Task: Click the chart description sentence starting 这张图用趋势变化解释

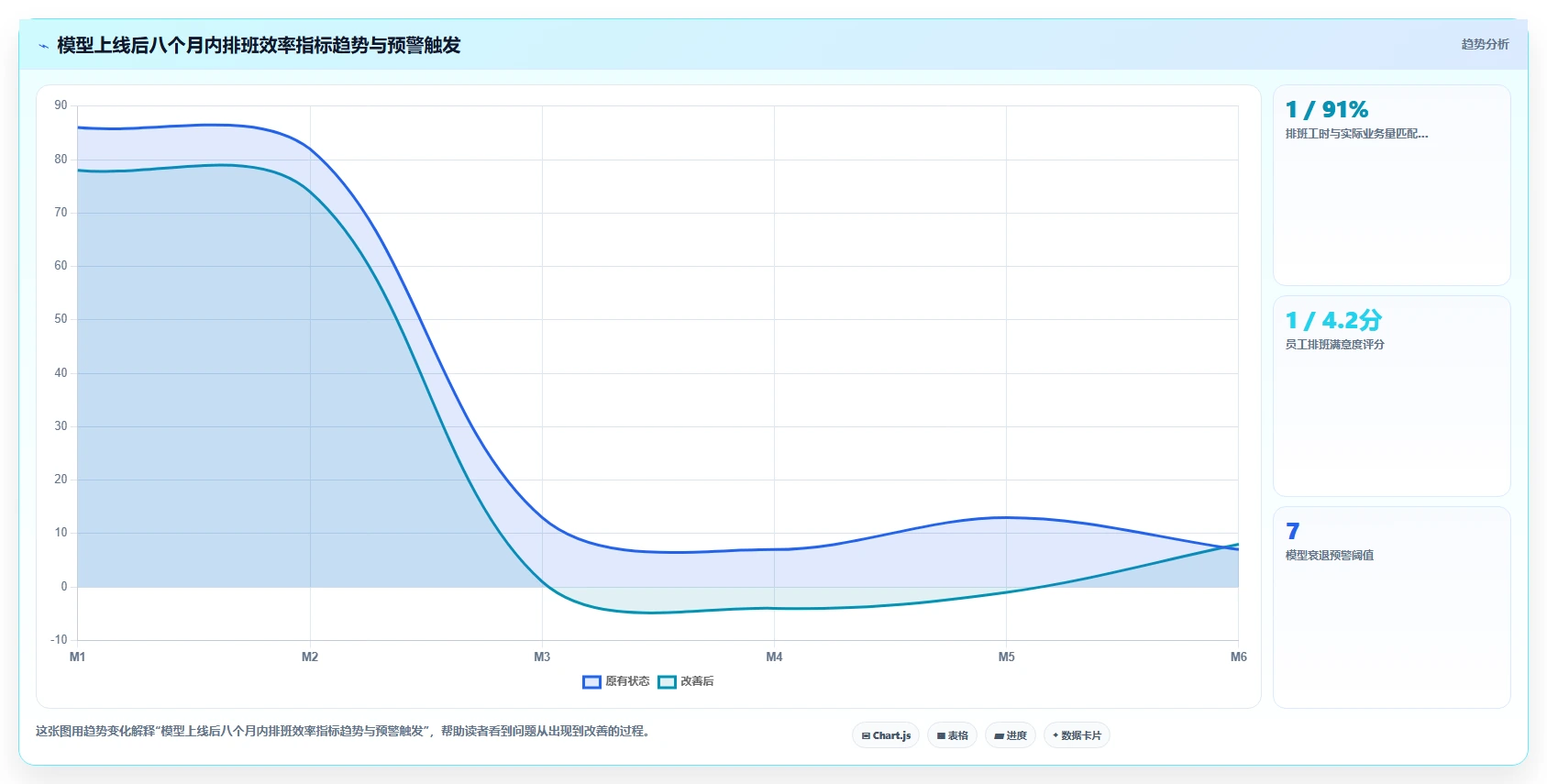Action: click(x=343, y=731)
